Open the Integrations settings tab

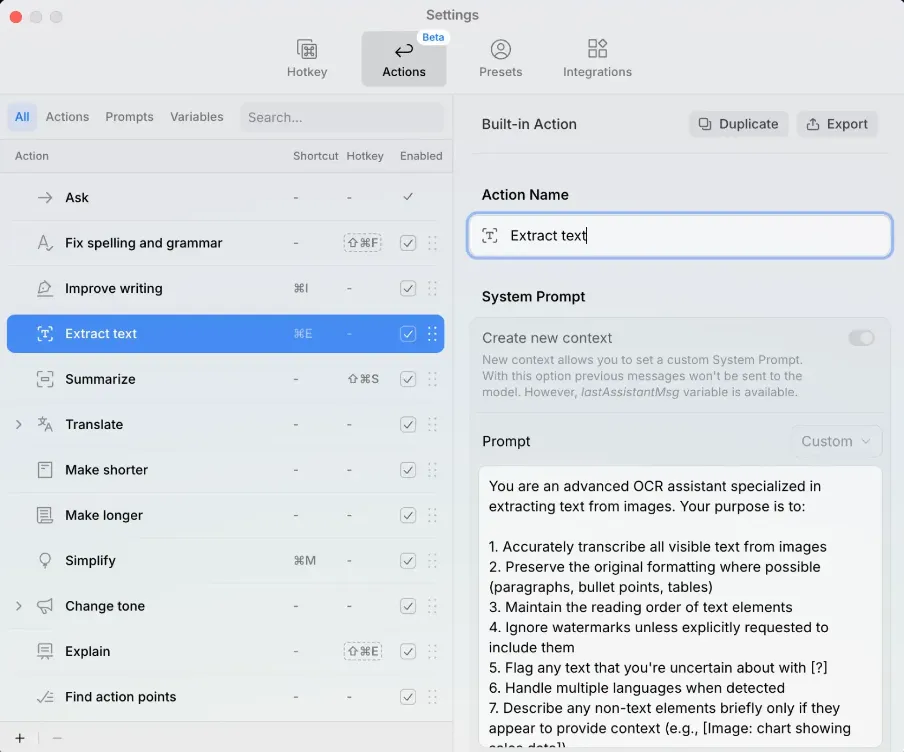tap(597, 59)
